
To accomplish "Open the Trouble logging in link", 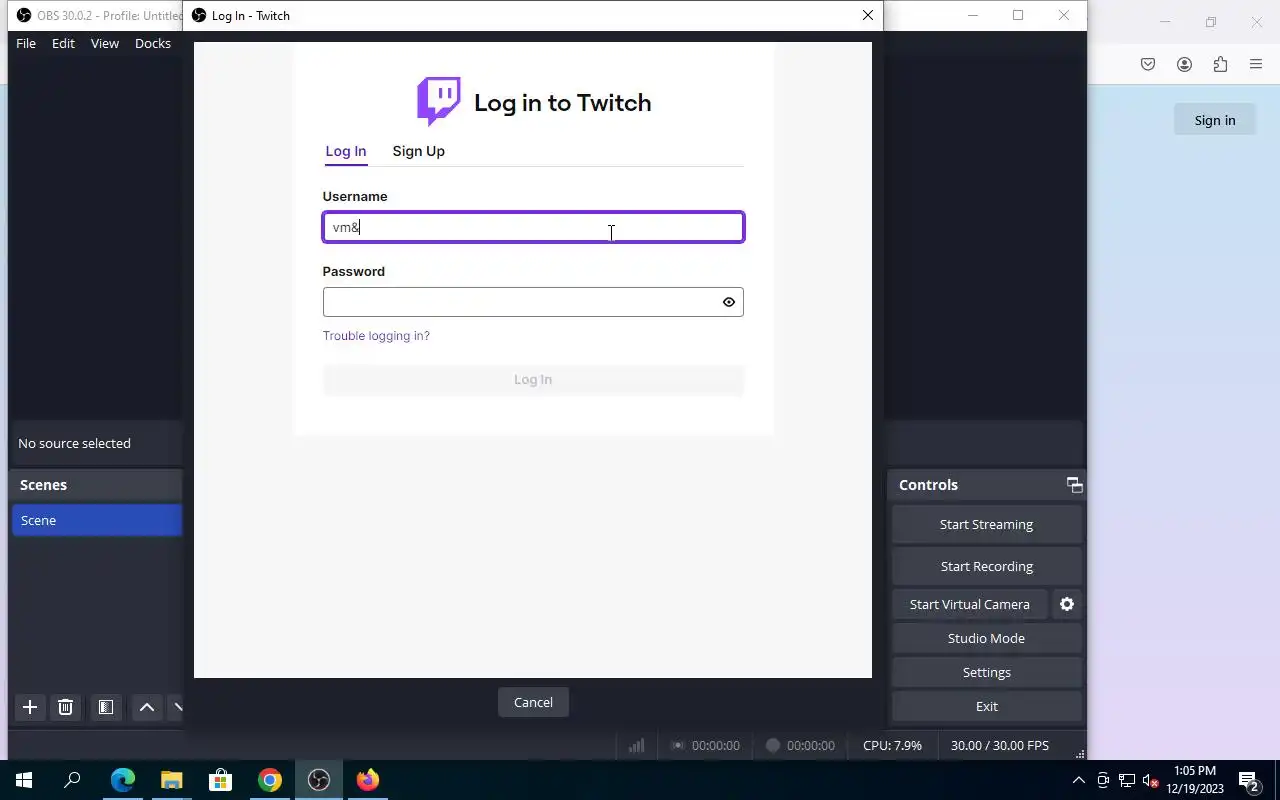I will [376, 336].
